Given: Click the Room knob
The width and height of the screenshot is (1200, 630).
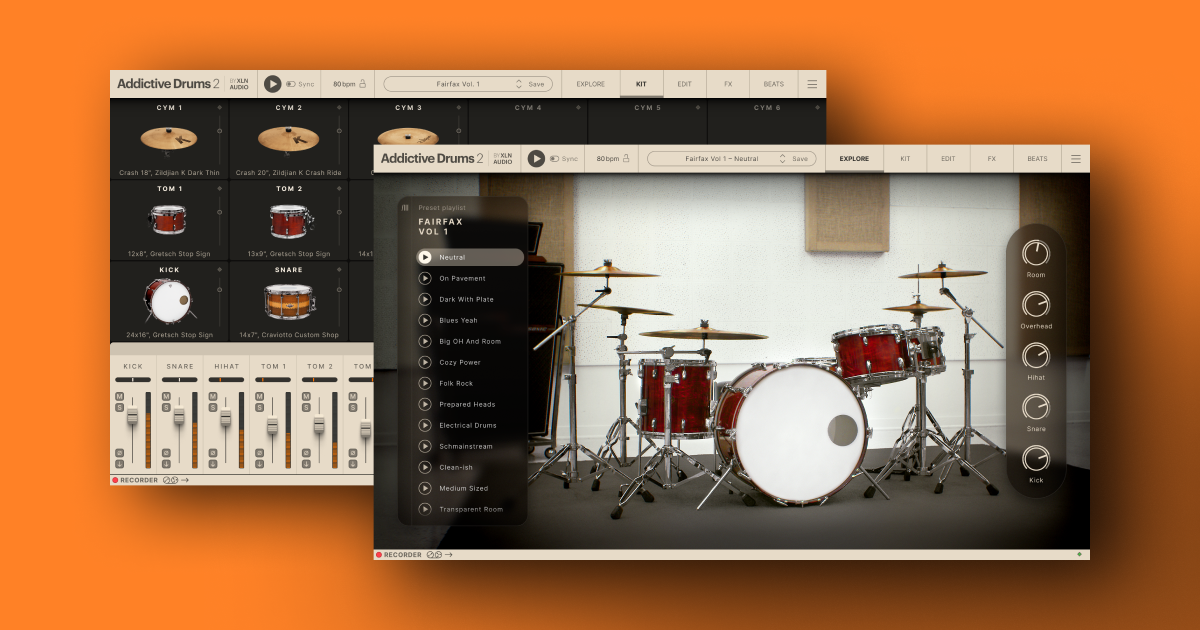Looking at the screenshot, I should (1036, 253).
